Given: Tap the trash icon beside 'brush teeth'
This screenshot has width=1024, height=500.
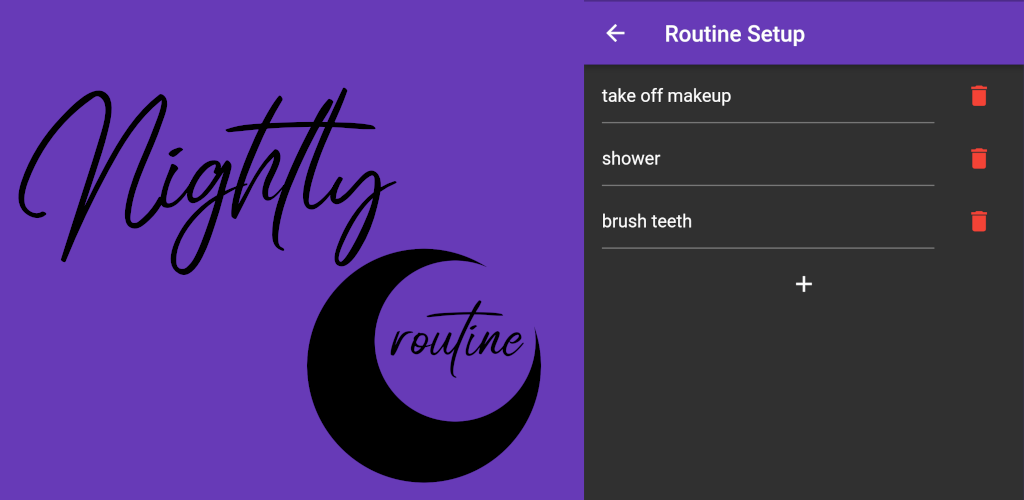Looking at the screenshot, I should tap(978, 221).
